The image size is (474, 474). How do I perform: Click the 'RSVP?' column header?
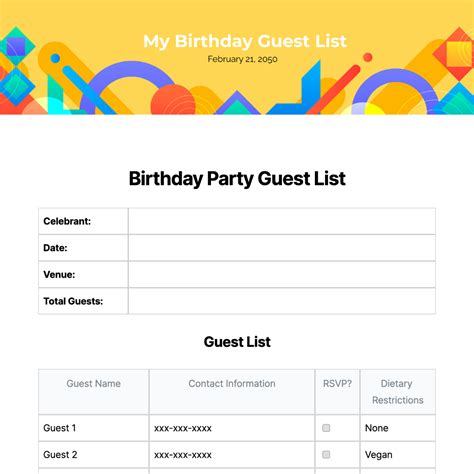click(337, 392)
